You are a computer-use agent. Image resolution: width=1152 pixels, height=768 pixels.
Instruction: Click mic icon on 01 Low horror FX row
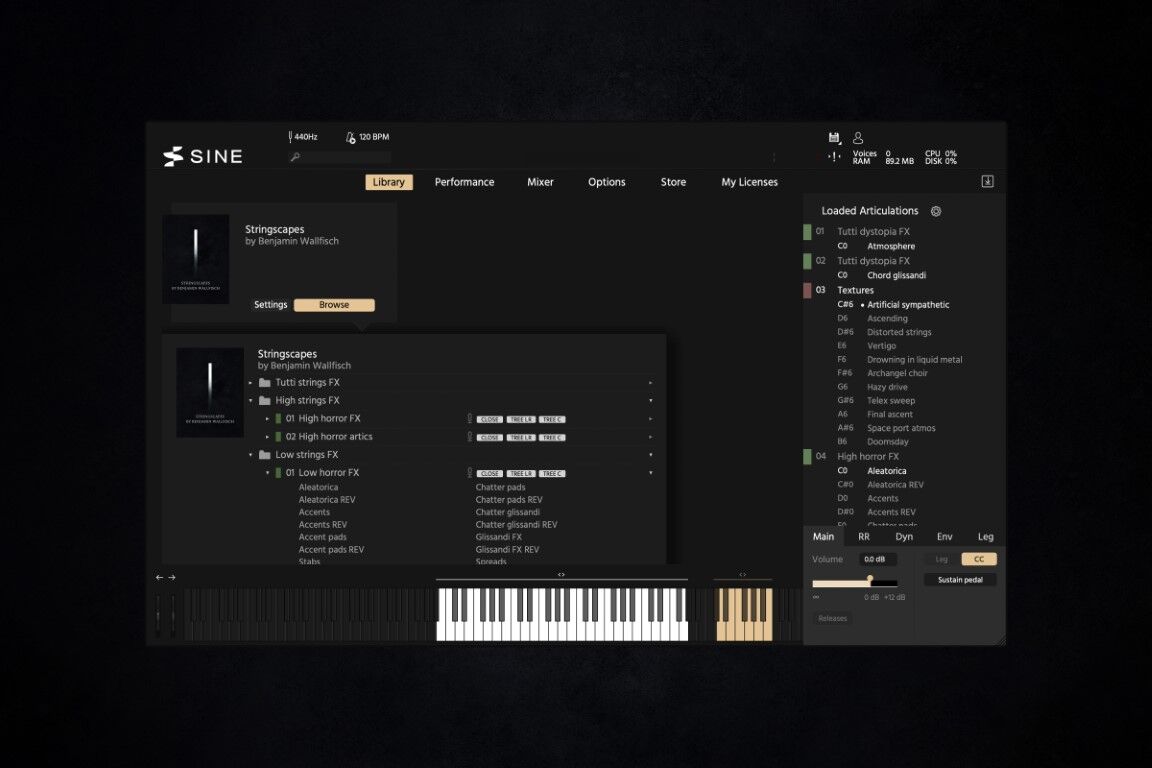point(469,473)
